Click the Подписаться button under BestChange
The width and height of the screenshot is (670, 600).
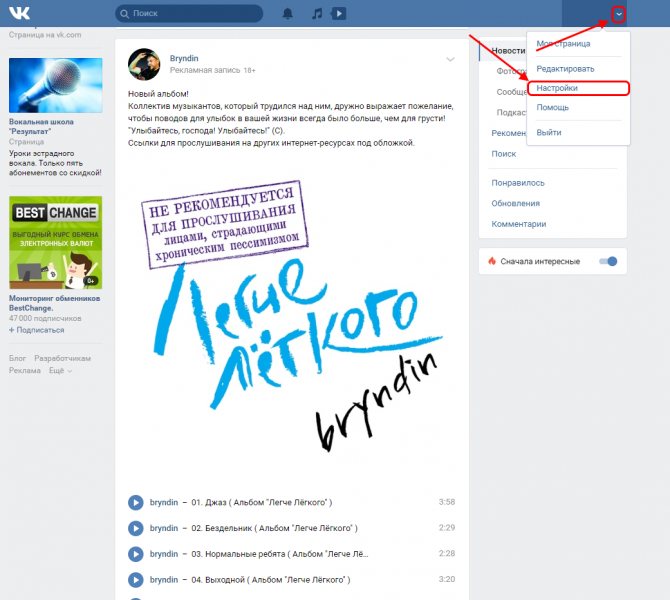pos(37,330)
